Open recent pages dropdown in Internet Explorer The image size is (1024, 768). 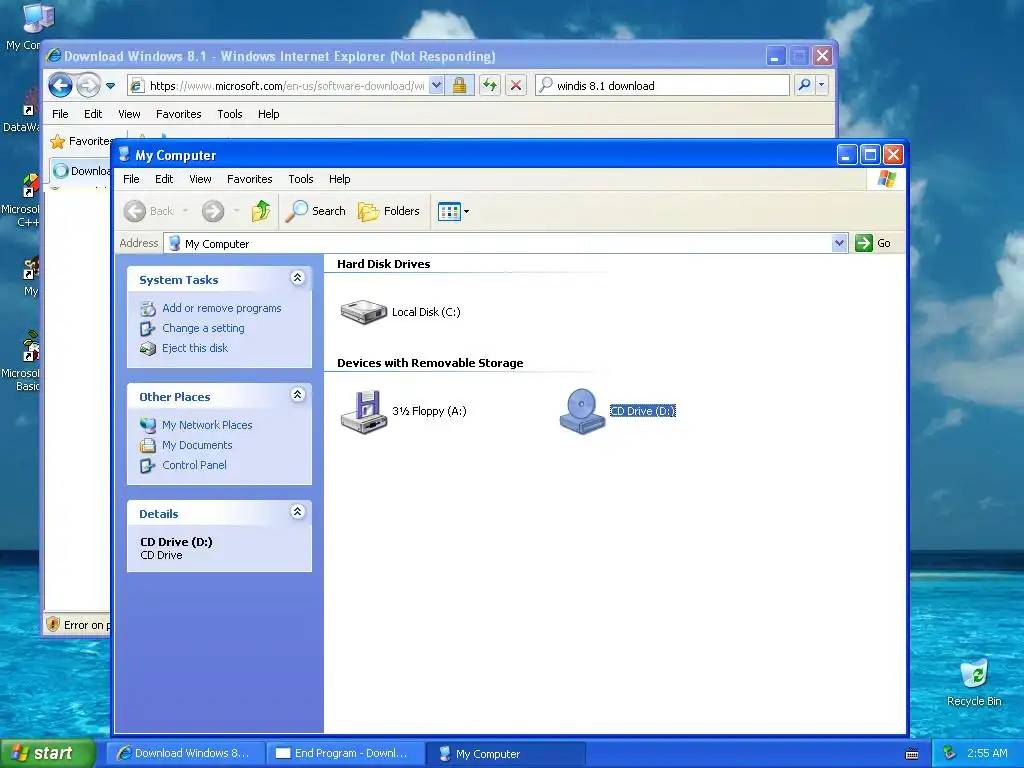(110, 86)
